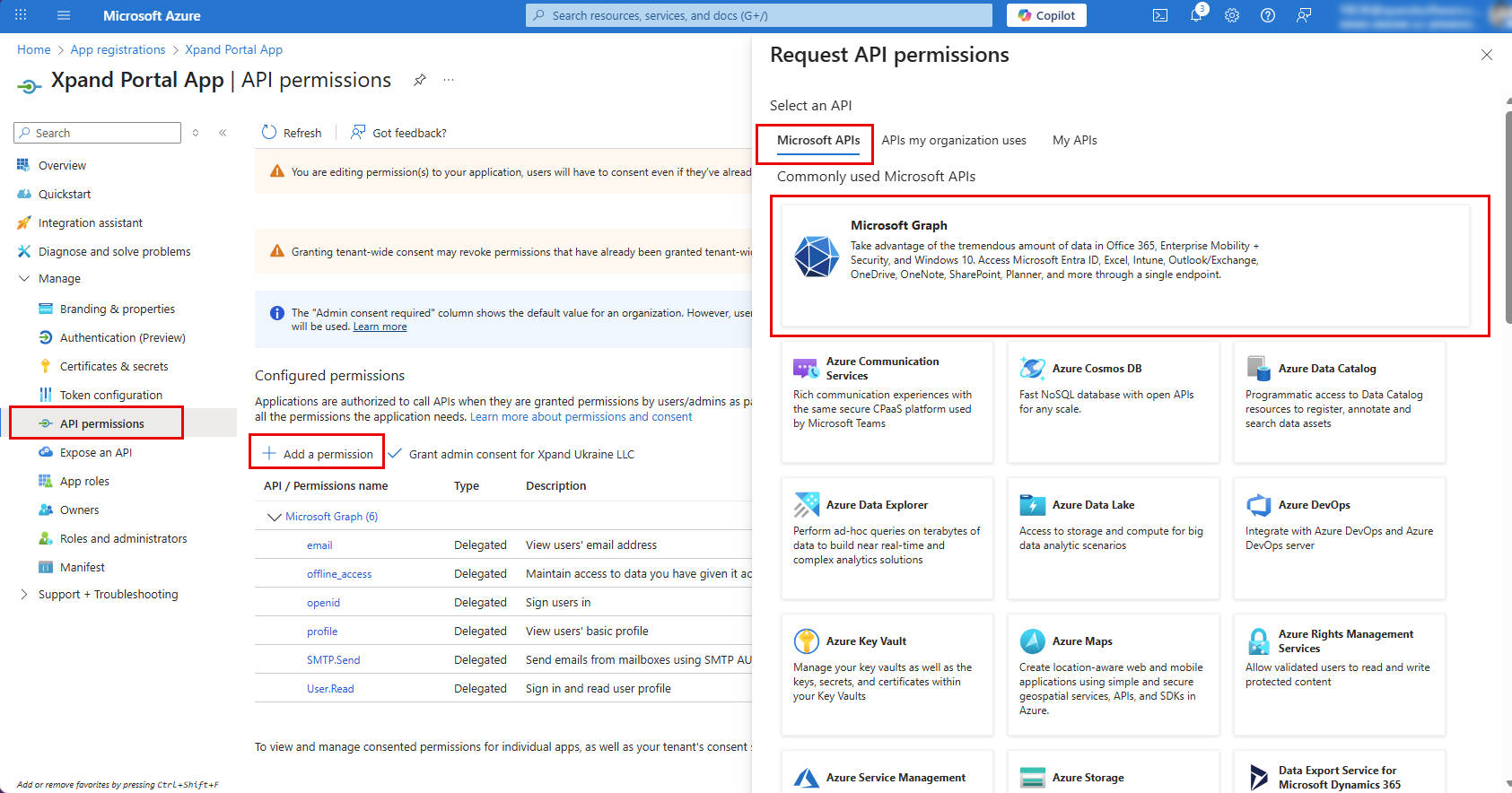This screenshot has height=793, width=1512.
Task: Click the feedback icon in top bar
Action: tap(1304, 15)
